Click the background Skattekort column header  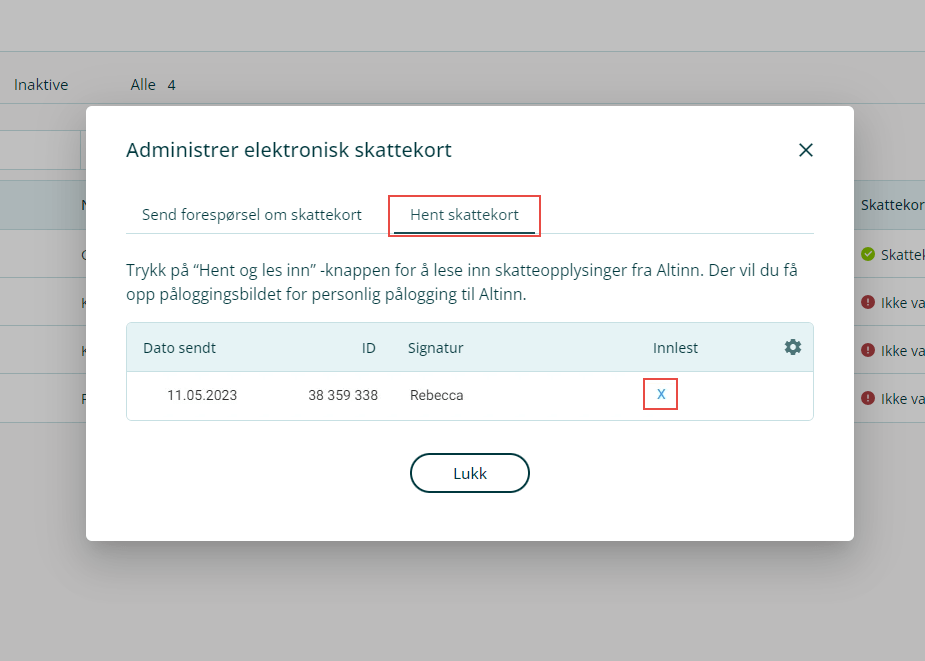point(891,205)
